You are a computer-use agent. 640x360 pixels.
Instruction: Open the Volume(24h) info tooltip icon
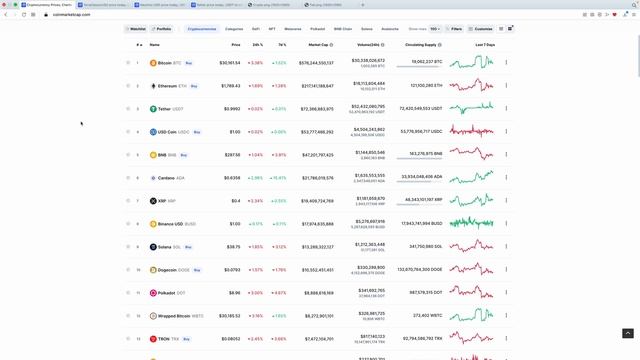(382, 45)
